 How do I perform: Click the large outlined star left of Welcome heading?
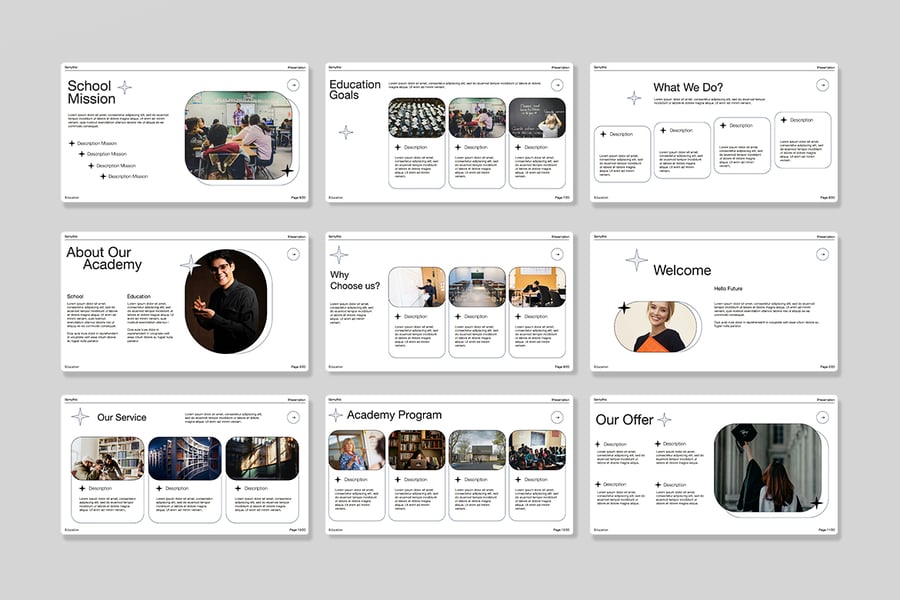(x=636, y=261)
